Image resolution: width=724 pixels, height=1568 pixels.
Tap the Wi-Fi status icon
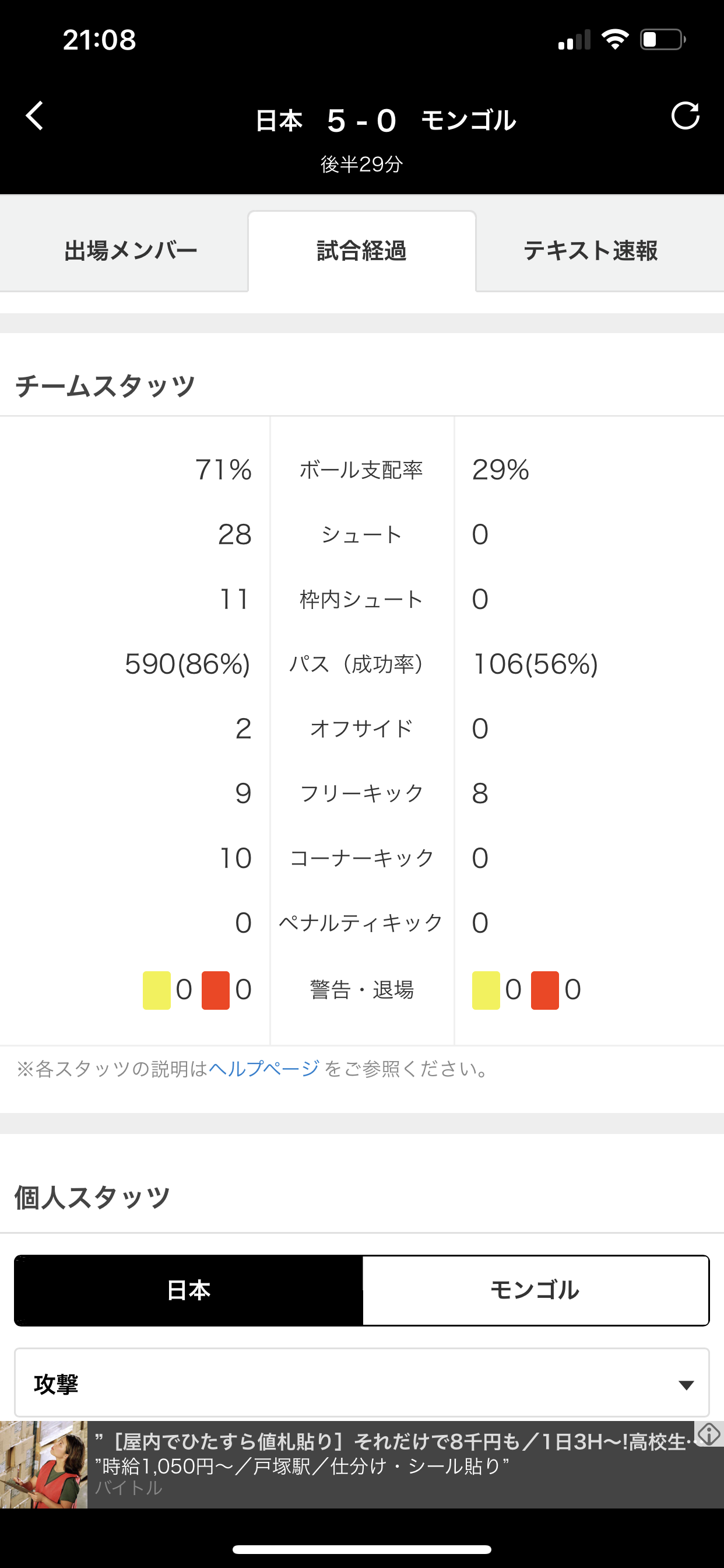click(614, 40)
